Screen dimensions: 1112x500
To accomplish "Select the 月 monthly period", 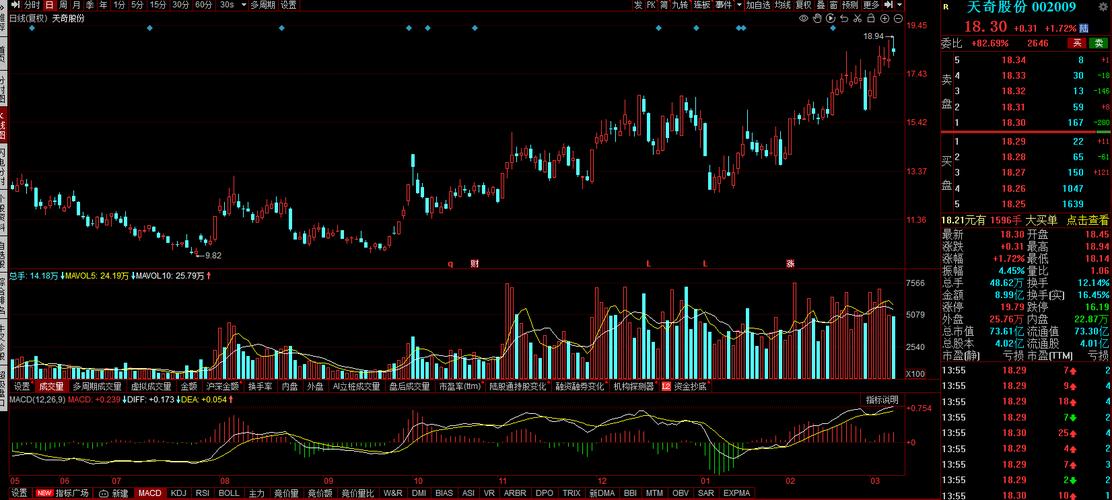I will coord(76,5).
